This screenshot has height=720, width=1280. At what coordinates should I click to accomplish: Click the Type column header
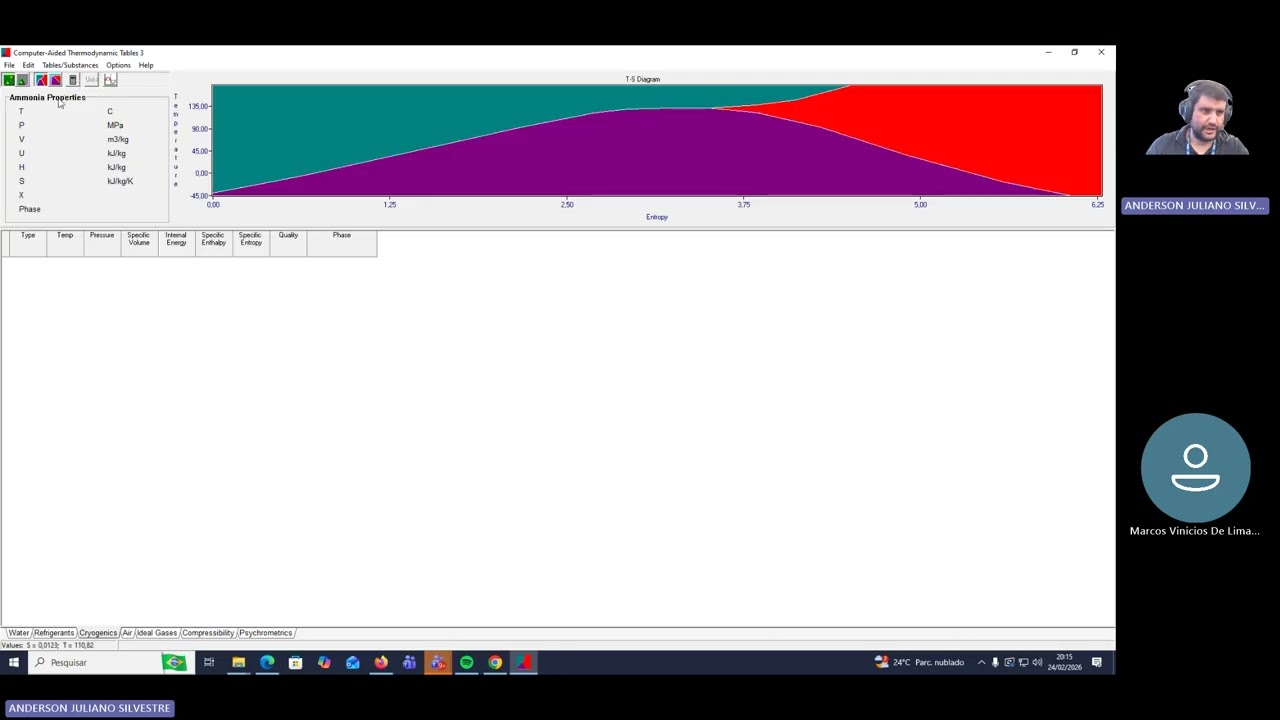coord(28,243)
